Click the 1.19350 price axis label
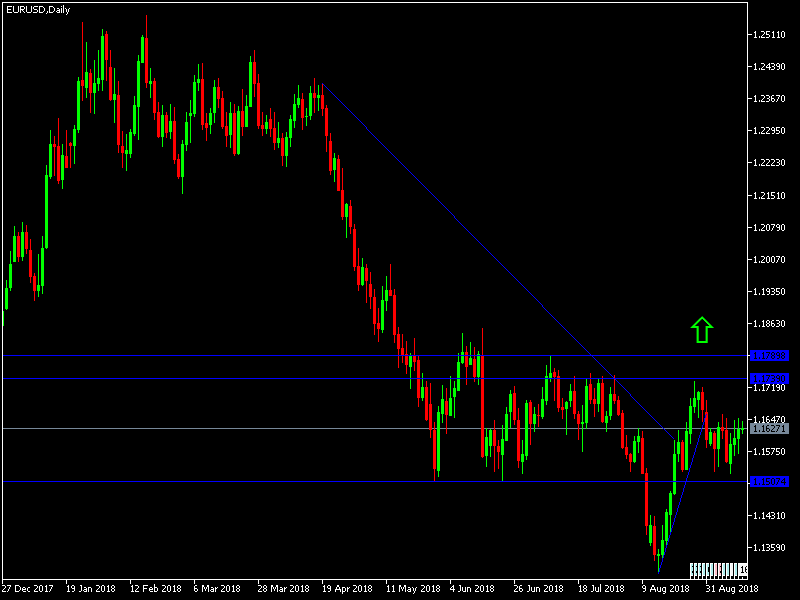 (x=769, y=292)
